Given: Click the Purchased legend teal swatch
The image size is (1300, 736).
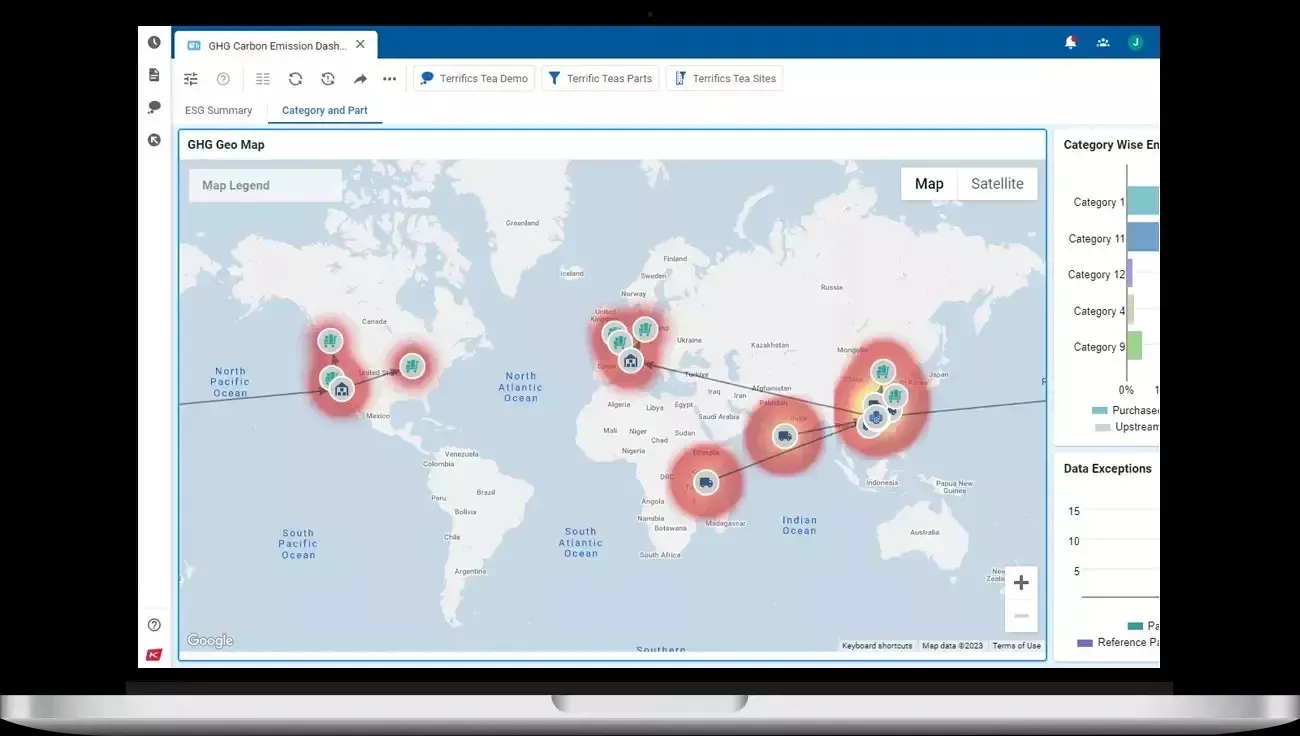Looking at the screenshot, I should tap(1100, 410).
